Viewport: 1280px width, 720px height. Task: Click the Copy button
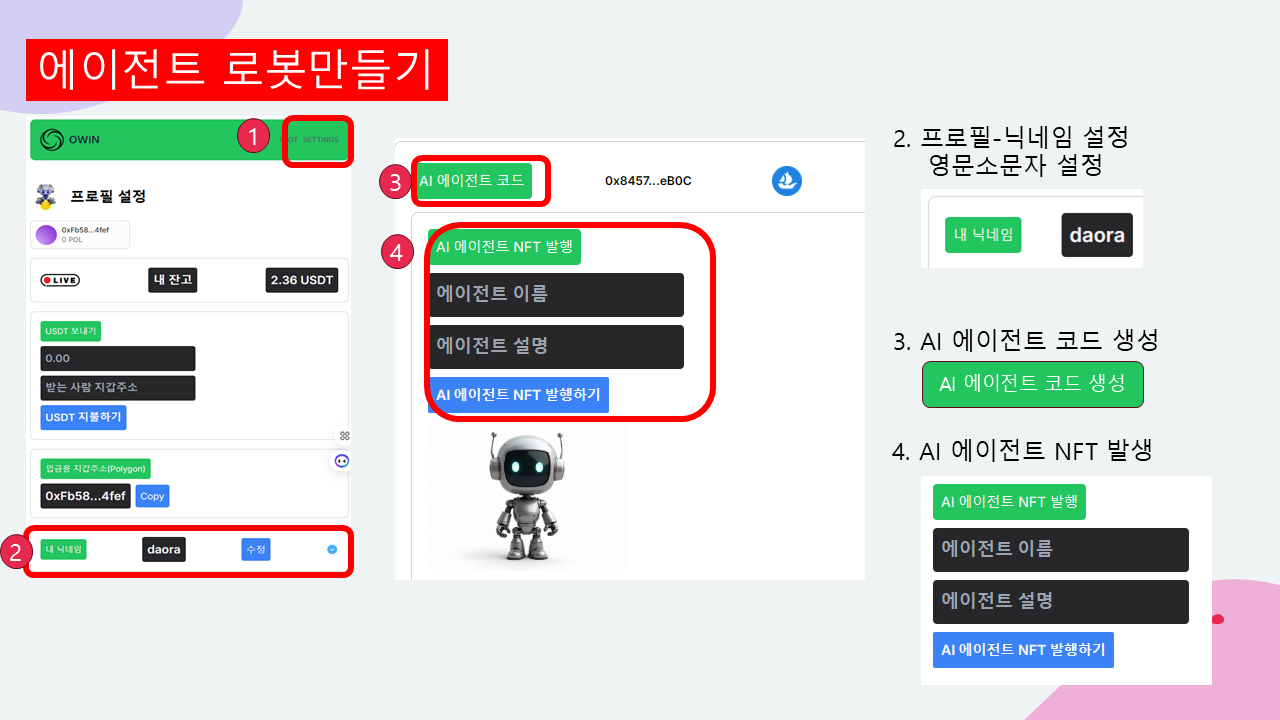point(152,496)
